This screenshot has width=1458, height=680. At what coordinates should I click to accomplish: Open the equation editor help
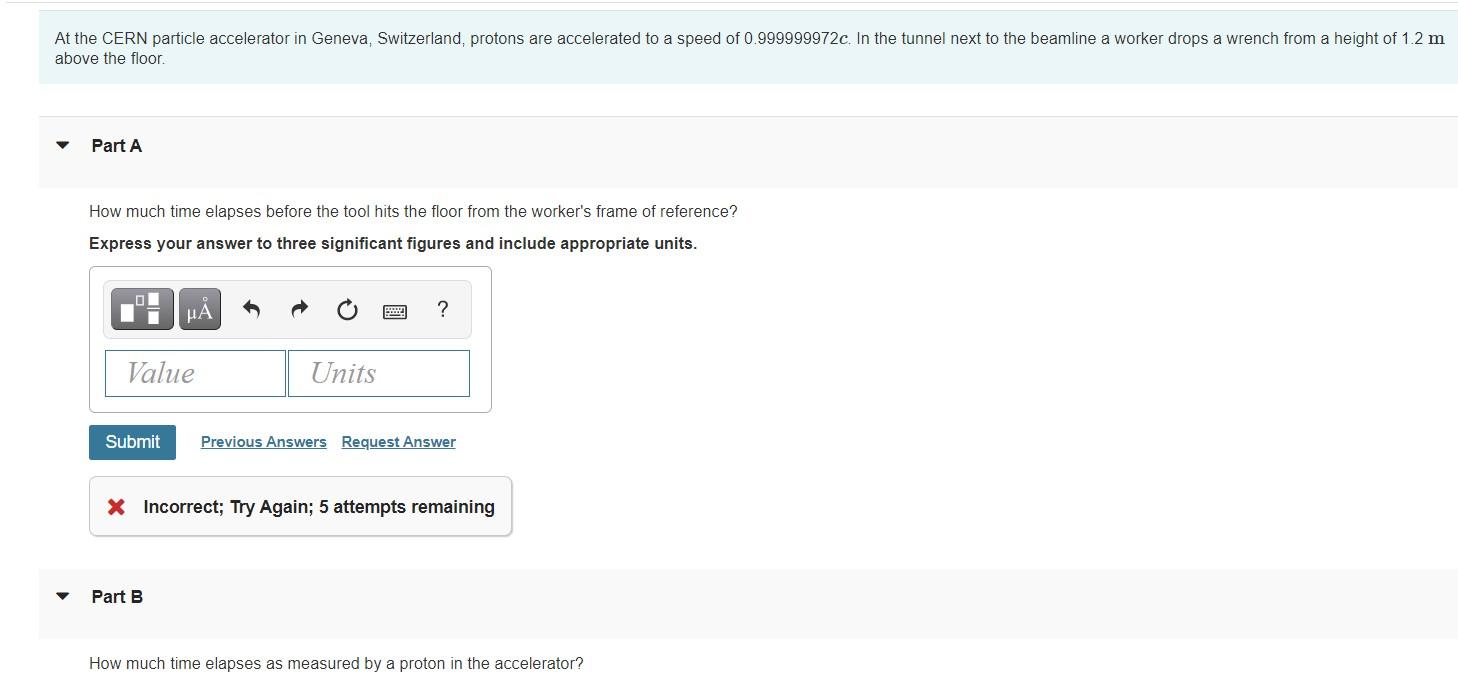tap(442, 310)
